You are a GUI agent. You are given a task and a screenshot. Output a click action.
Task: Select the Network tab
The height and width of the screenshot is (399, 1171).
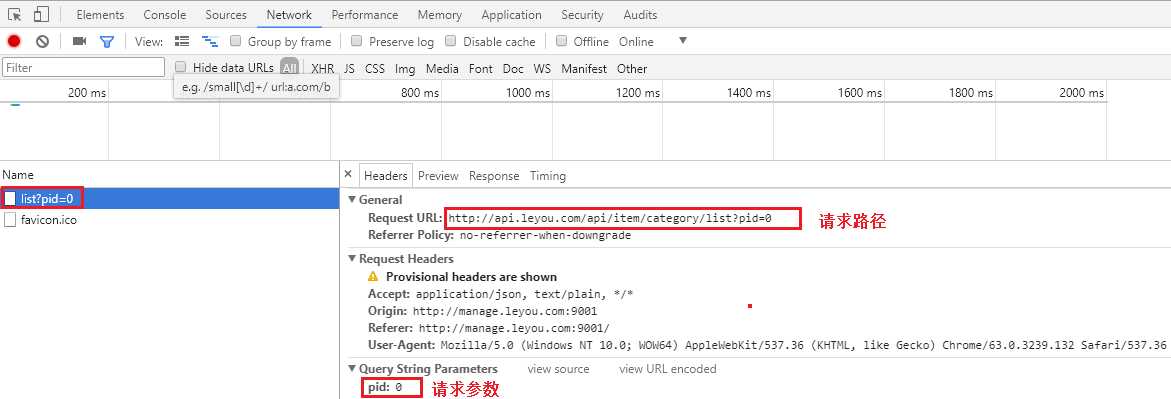pos(289,15)
